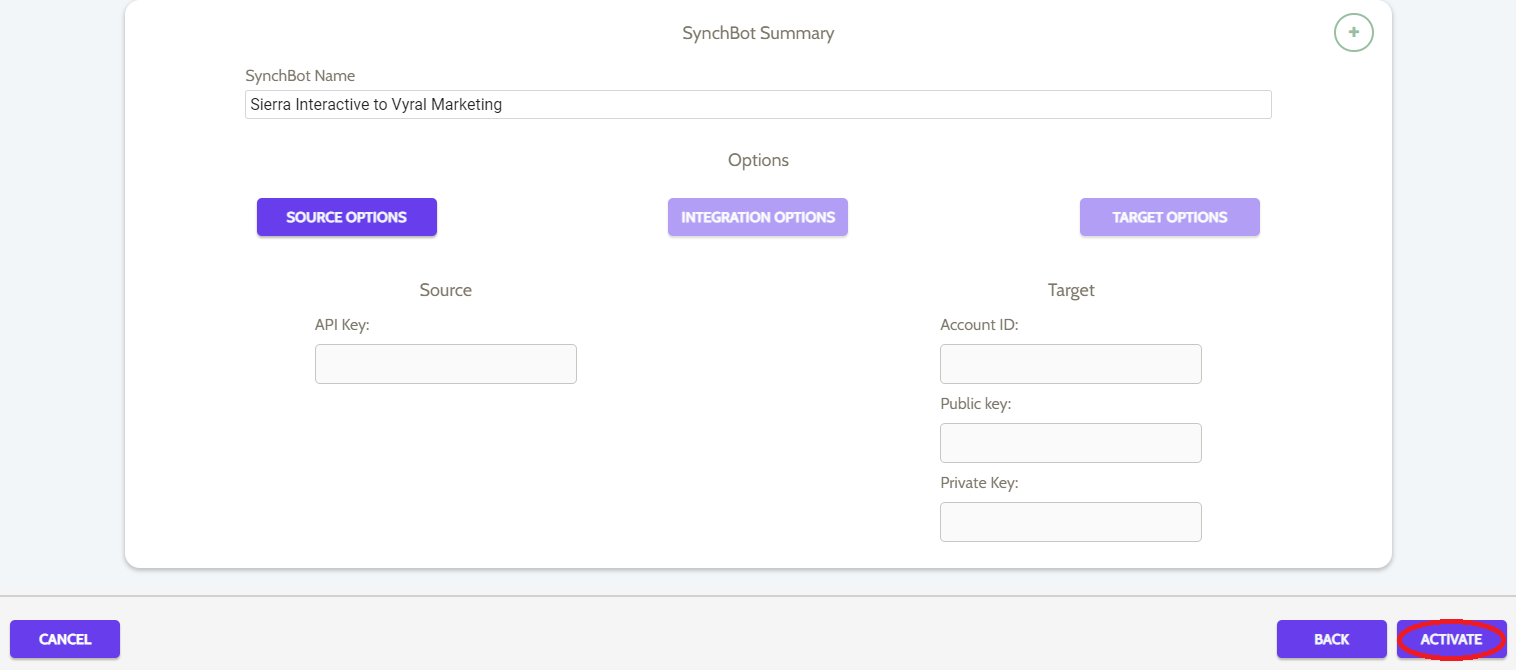Open Integration Options
The image size is (1516, 670).
[x=758, y=217]
